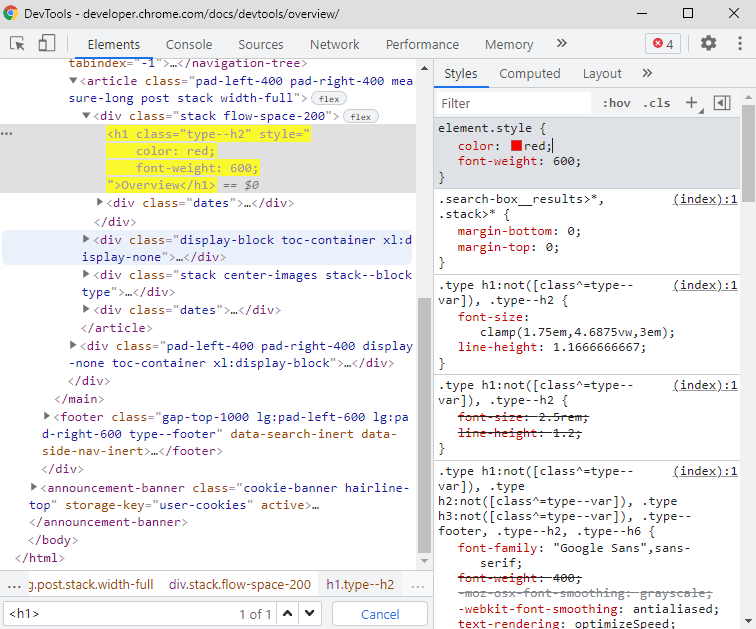Activate the inspect element picker tool
This screenshot has height=629, width=756.
click(x=18, y=44)
